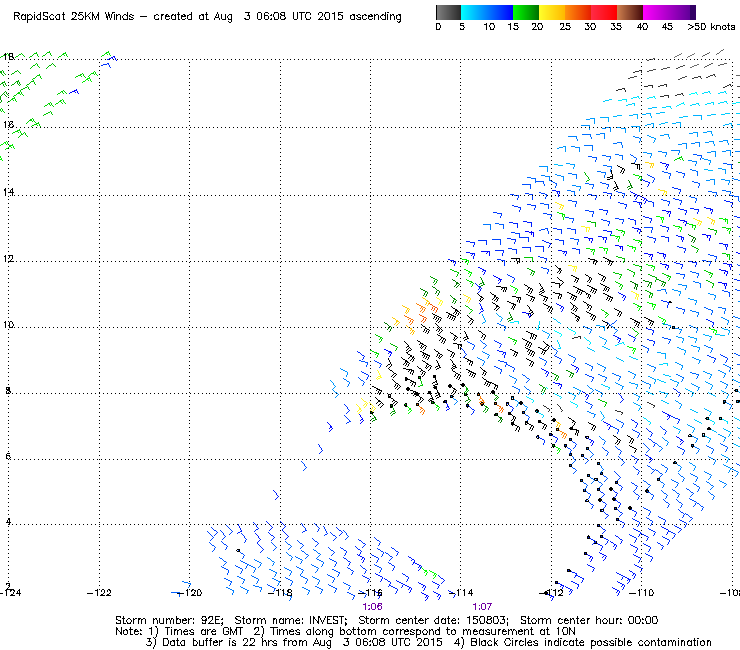Click the '-112' longitude axis label
Screen dimensions: 740x650
pyautogui.click(x=551, y=593)
